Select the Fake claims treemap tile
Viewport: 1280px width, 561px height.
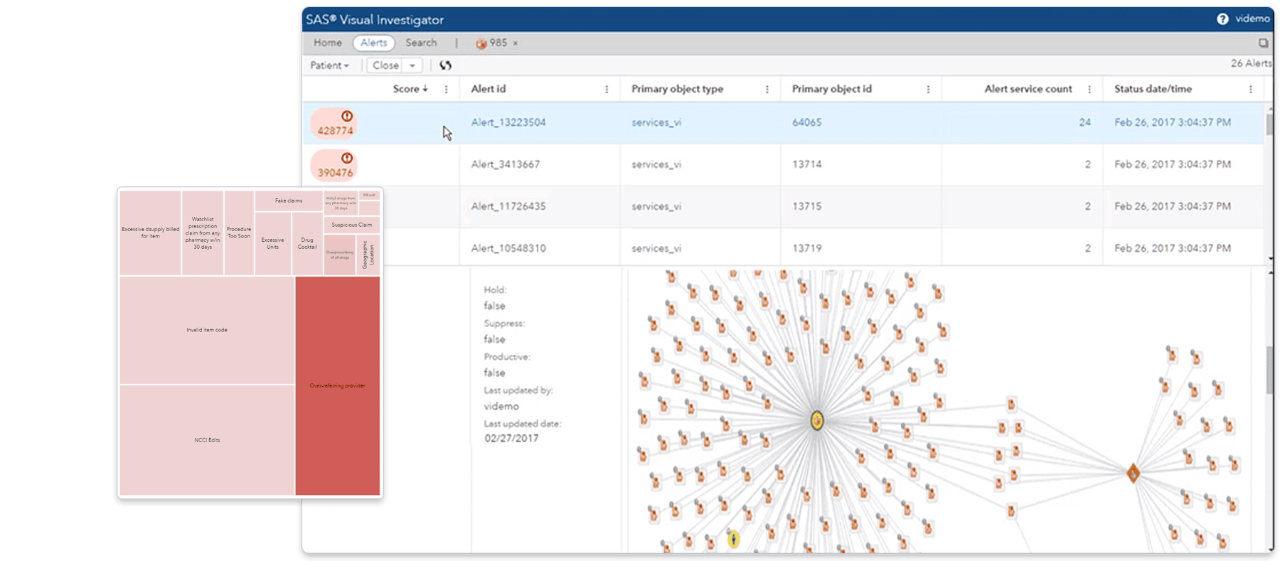[x=289, y=201]
